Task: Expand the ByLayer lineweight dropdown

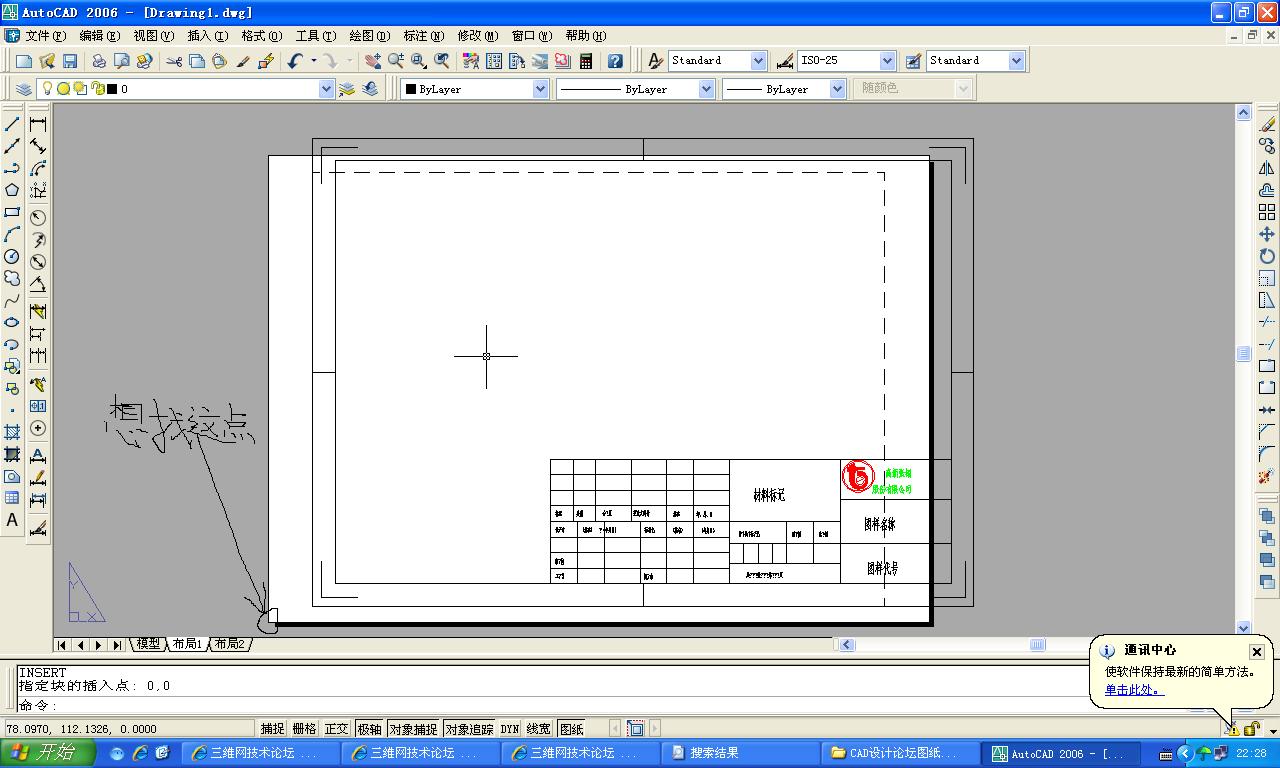Action: 837,89
